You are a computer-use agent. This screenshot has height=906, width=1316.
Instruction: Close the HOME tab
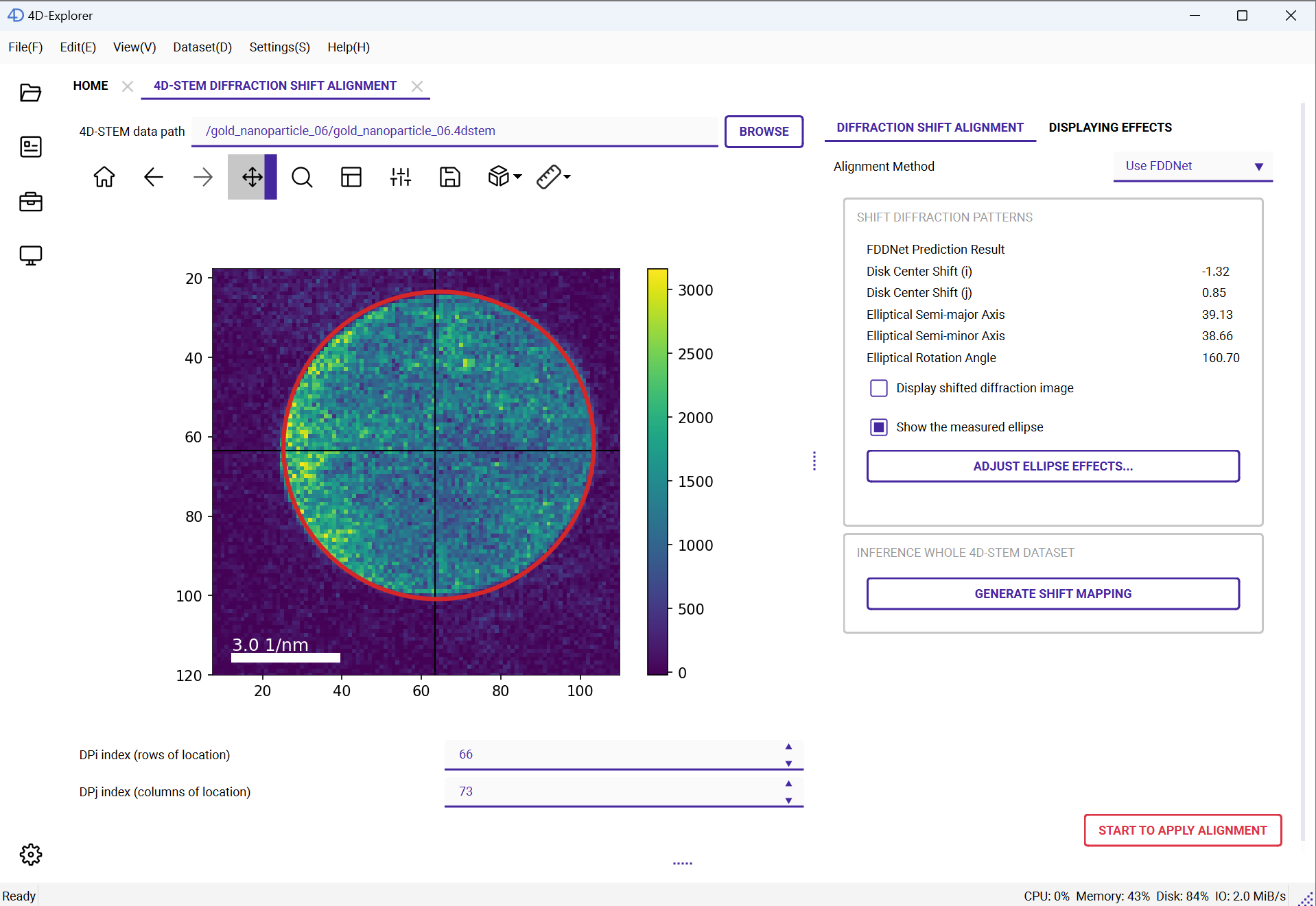tap(128, 86)
